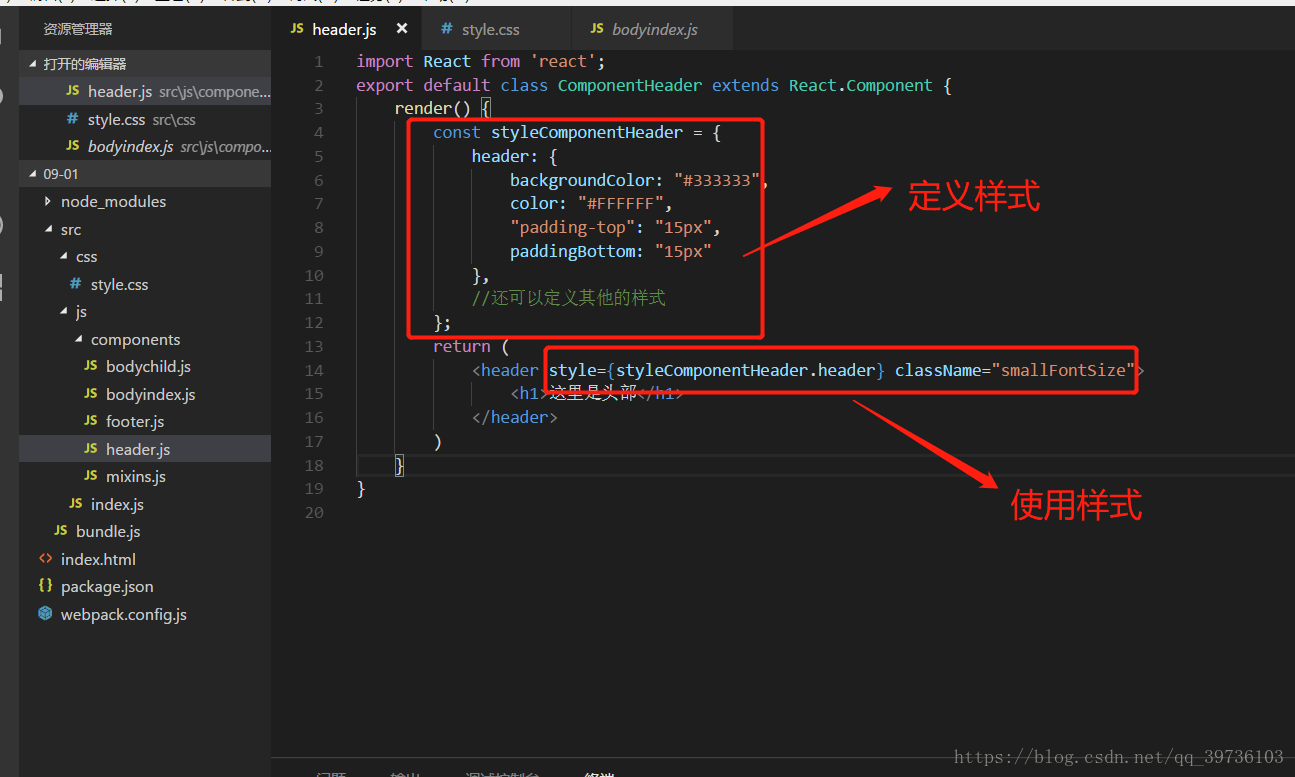Click the export default keywords
This screenshot has width=1295, height=777.
coord(423,86)
